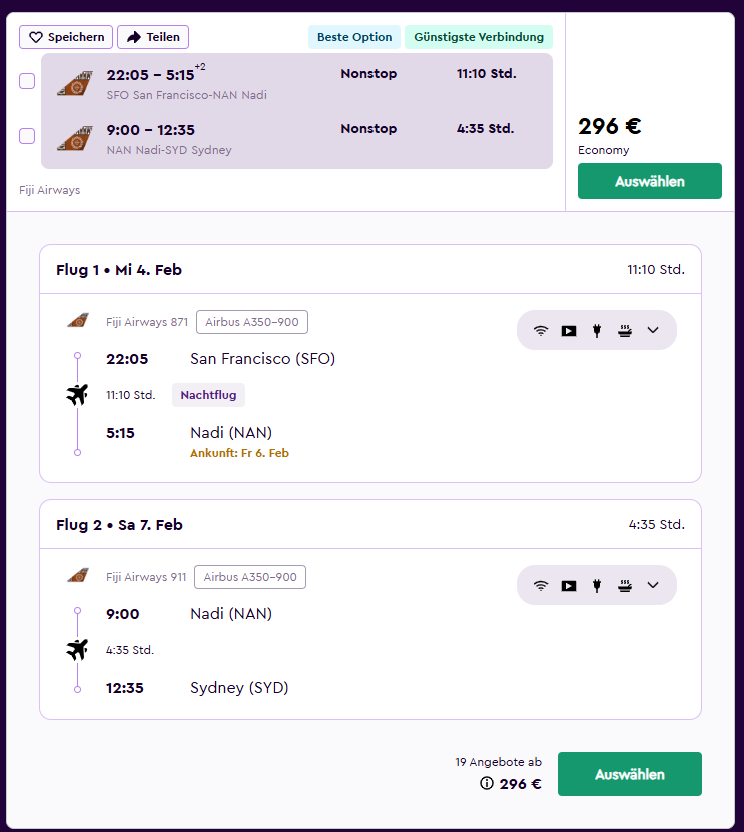Viewport: 744px width, 832px height.
Task: Click the Airbus A350-900 badge for flight 871
Action: 252,322
